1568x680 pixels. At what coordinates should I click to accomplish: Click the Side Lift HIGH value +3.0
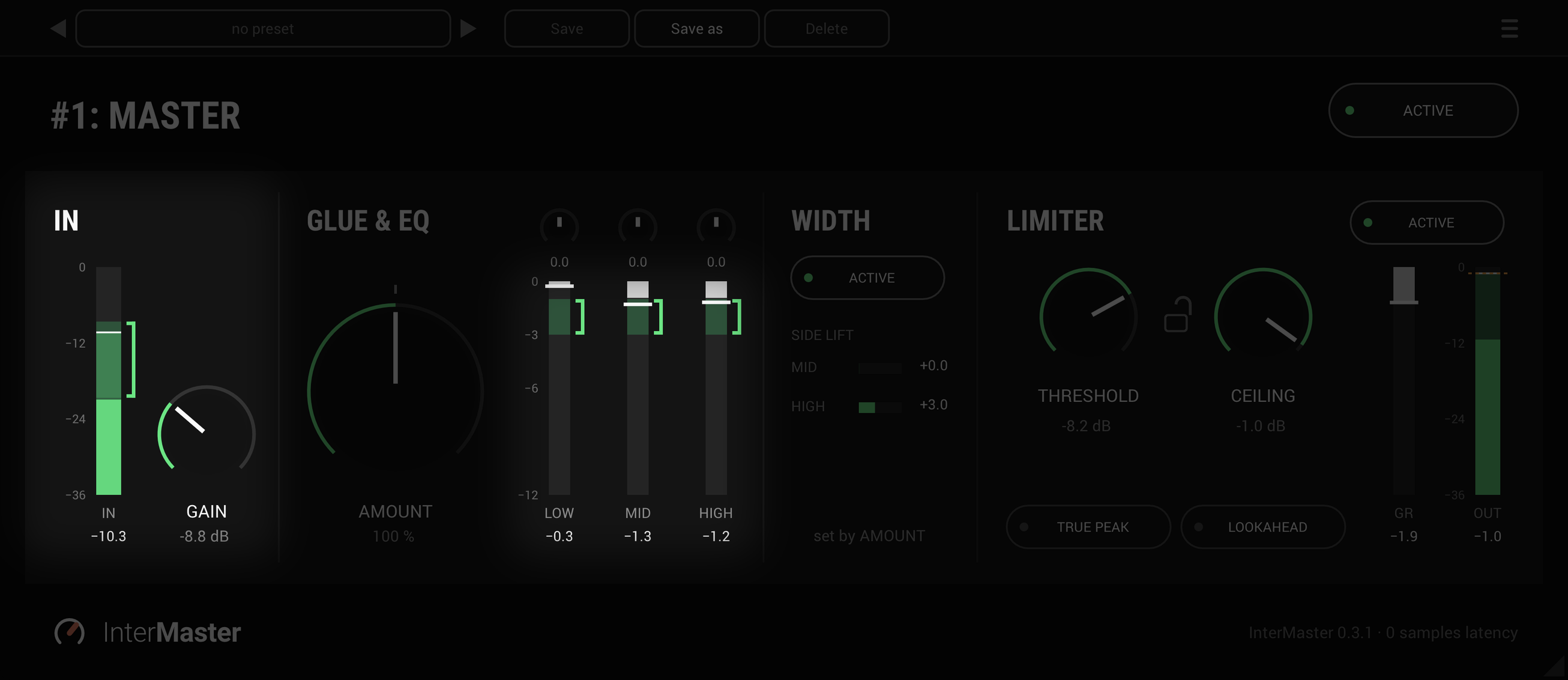click(x=933, y=405)
